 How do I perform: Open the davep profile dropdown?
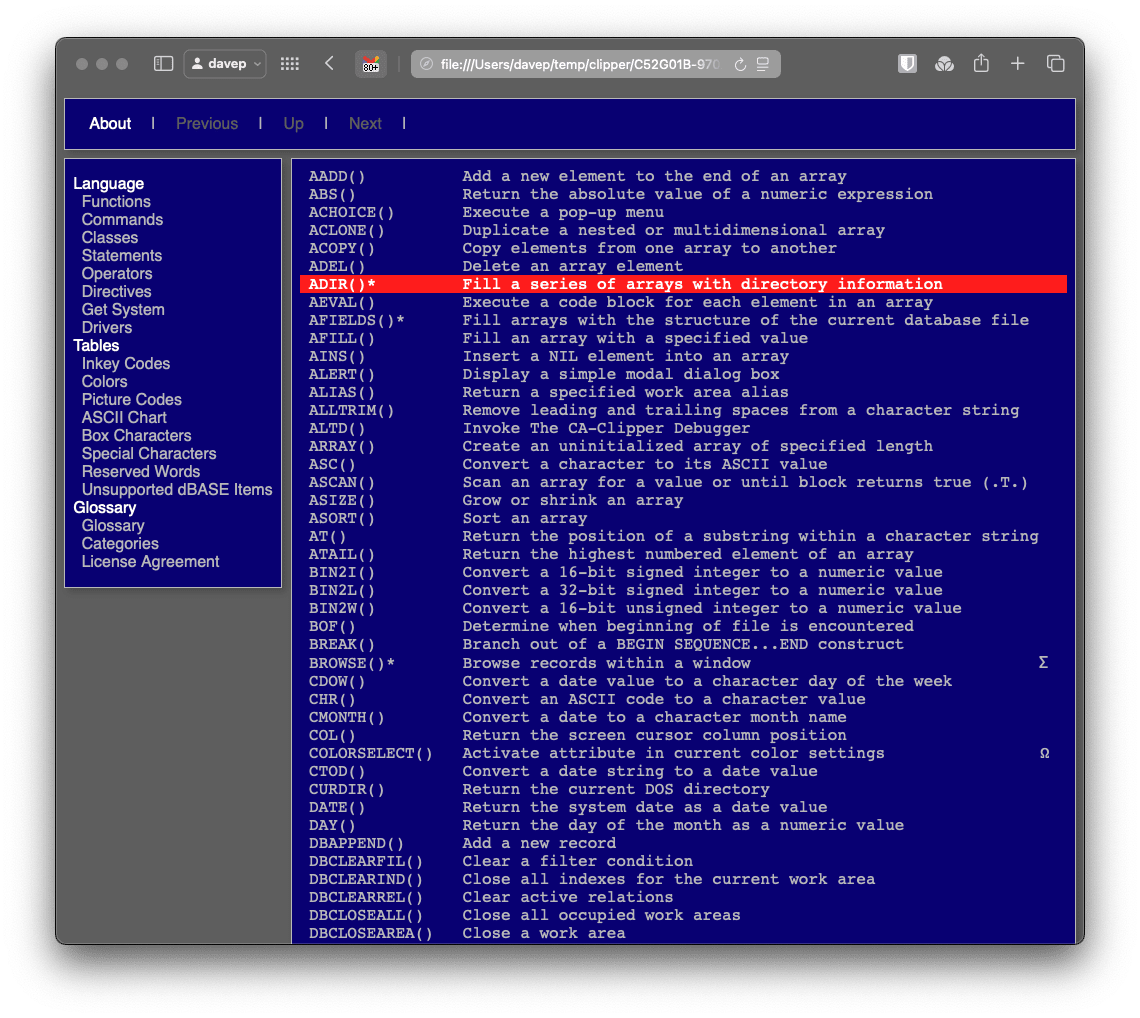pos(225,64)
